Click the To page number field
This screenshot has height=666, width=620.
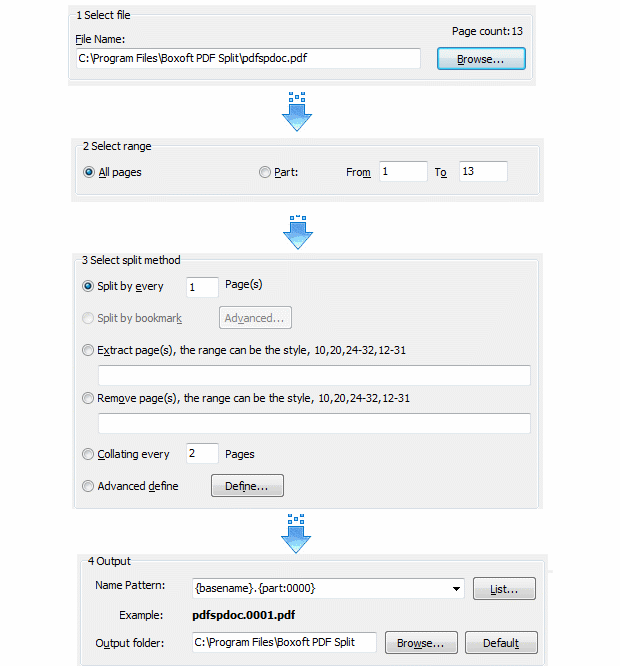point(483,172)
